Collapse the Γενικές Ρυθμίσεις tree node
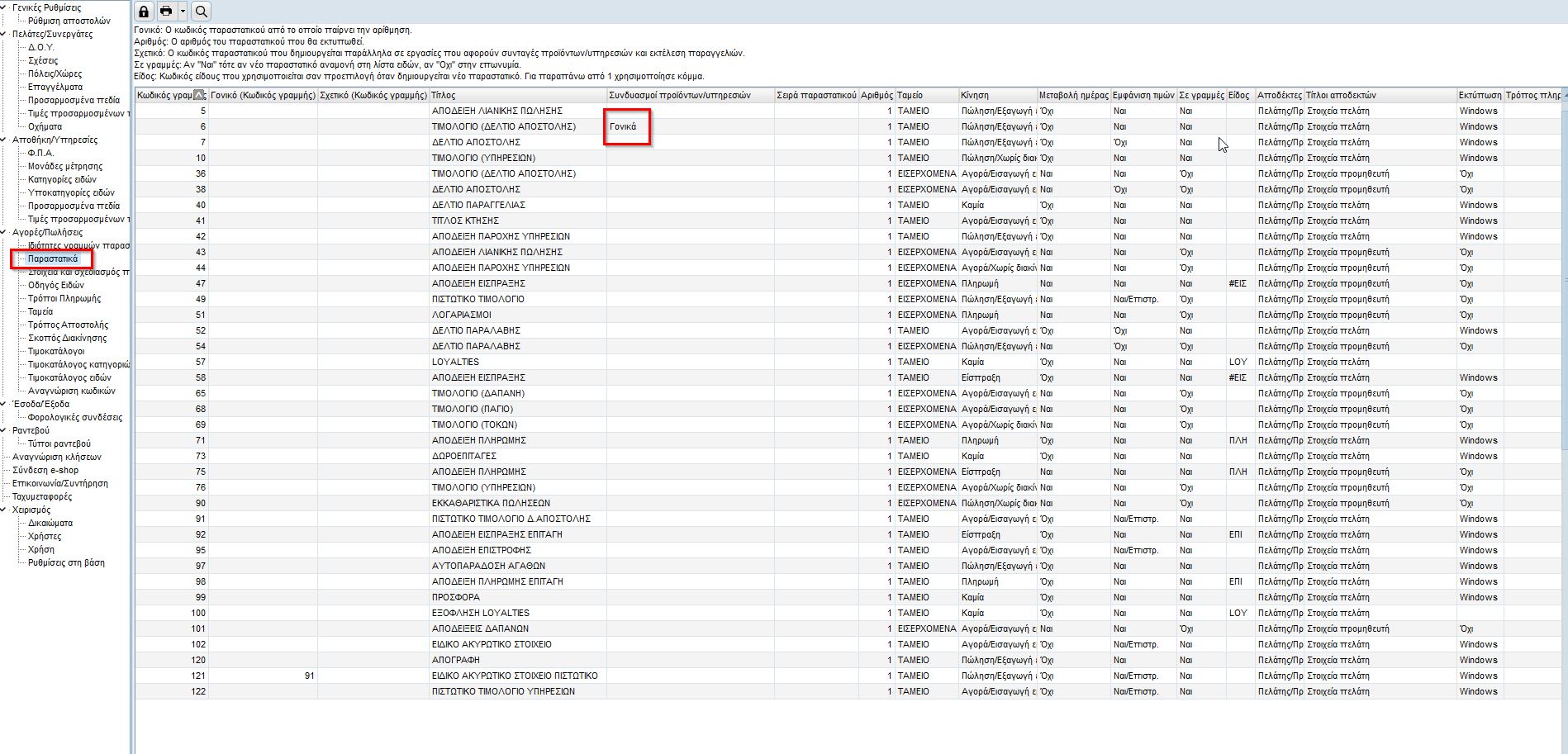Screen dimensions: 1568x754 point(5,7)
